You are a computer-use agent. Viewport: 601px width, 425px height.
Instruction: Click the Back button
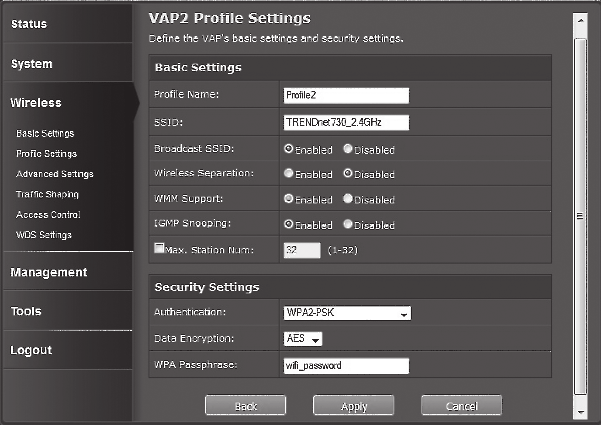245,405
